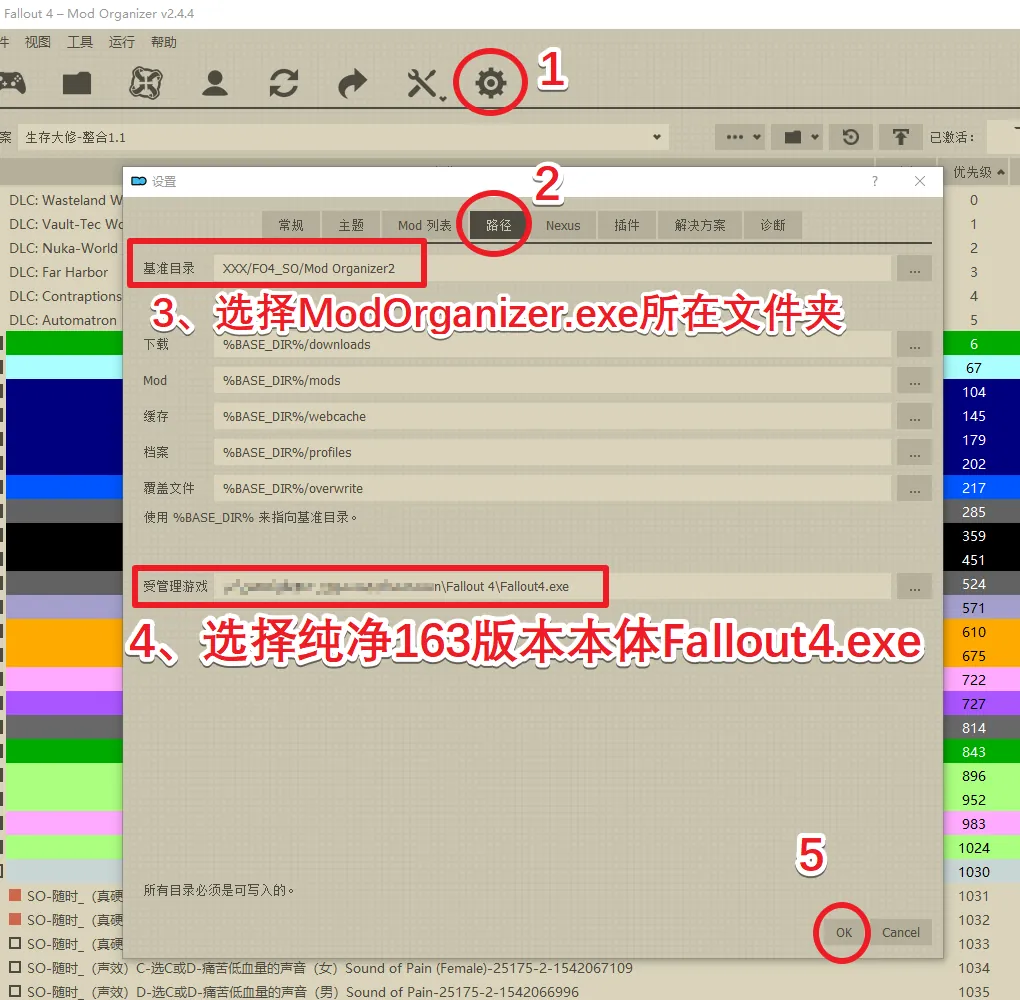This screenshot has height=1000, width=1020.
Task: Click the %BASE_DIR%/overwrite input field
Action: pyautogui.click(x=552, y=489)
